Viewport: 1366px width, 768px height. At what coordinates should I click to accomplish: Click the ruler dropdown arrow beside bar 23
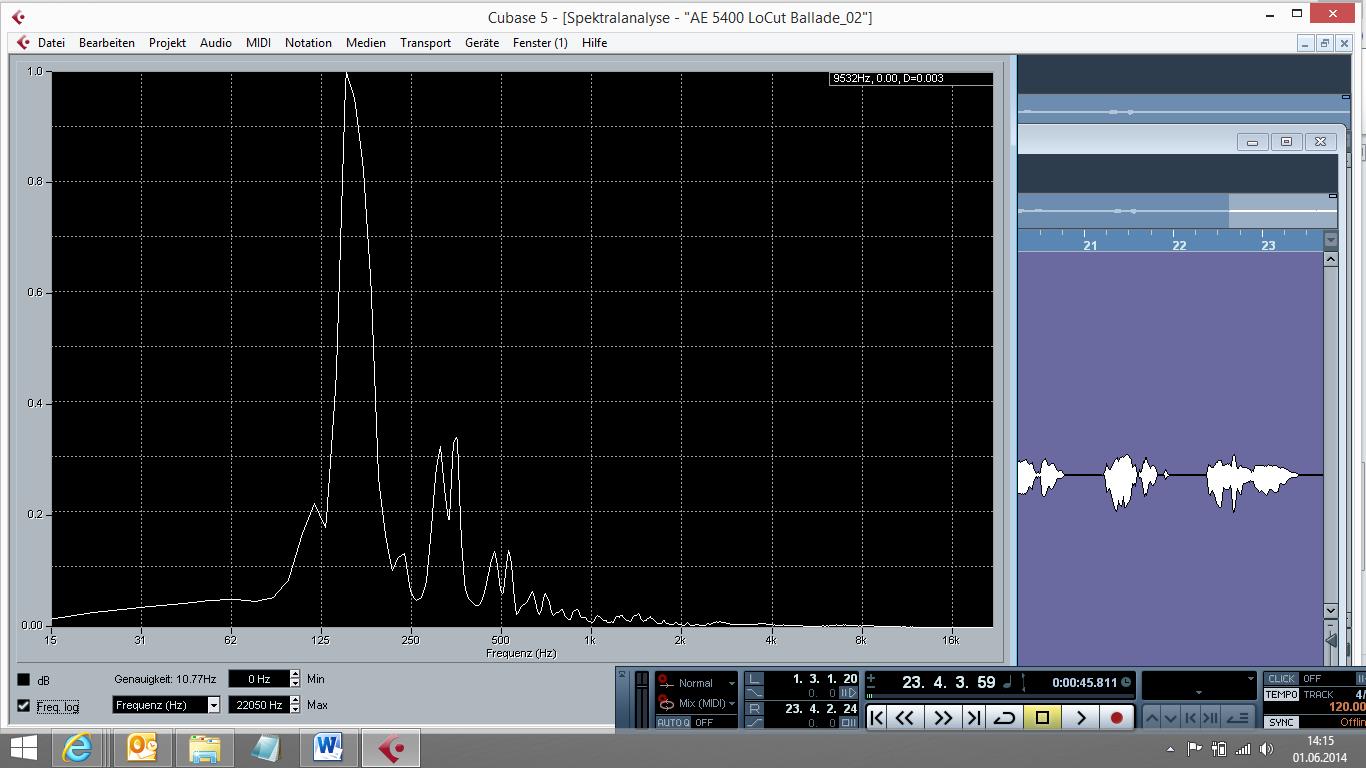point(1331,240)
